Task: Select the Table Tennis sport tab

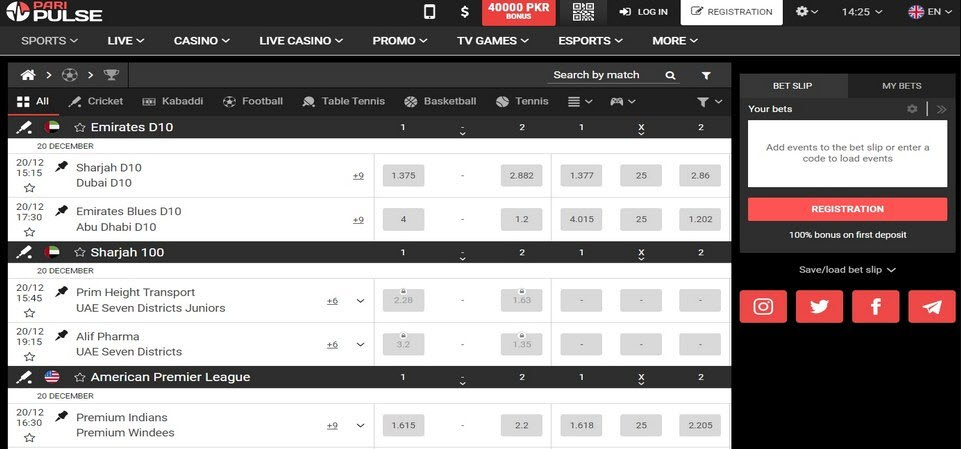Action: (x=344, y=102)
